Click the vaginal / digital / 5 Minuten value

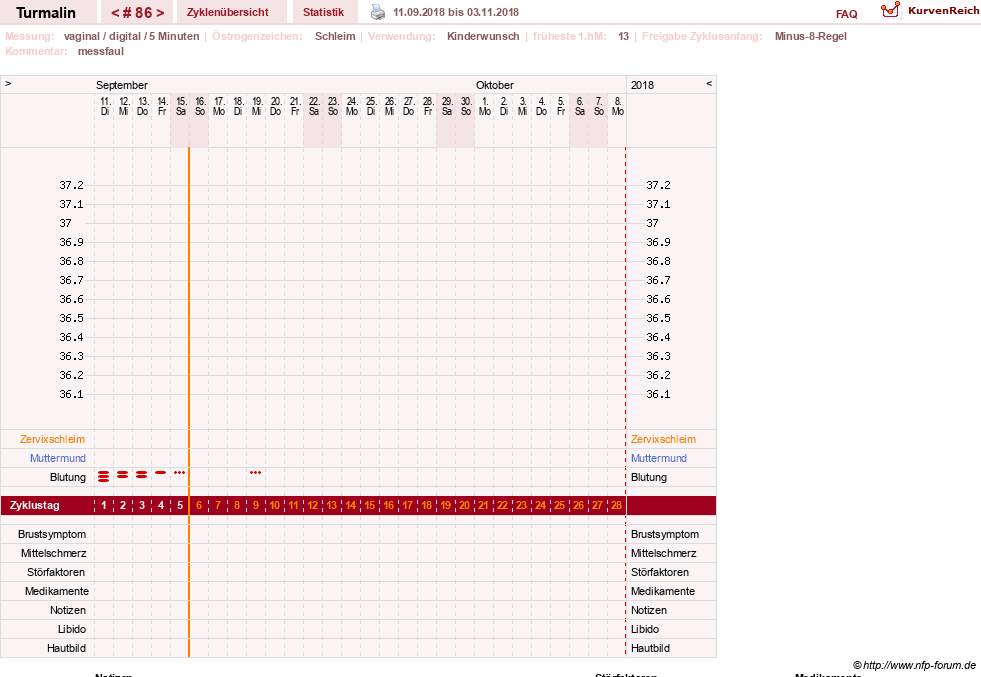click(x=131, y=36)
